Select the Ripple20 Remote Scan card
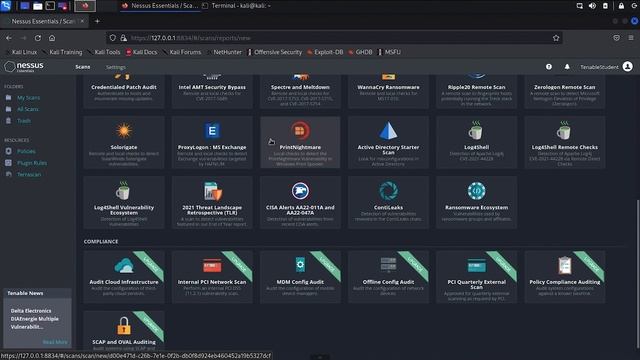640x360 pixels. click(x=476, y=91)
